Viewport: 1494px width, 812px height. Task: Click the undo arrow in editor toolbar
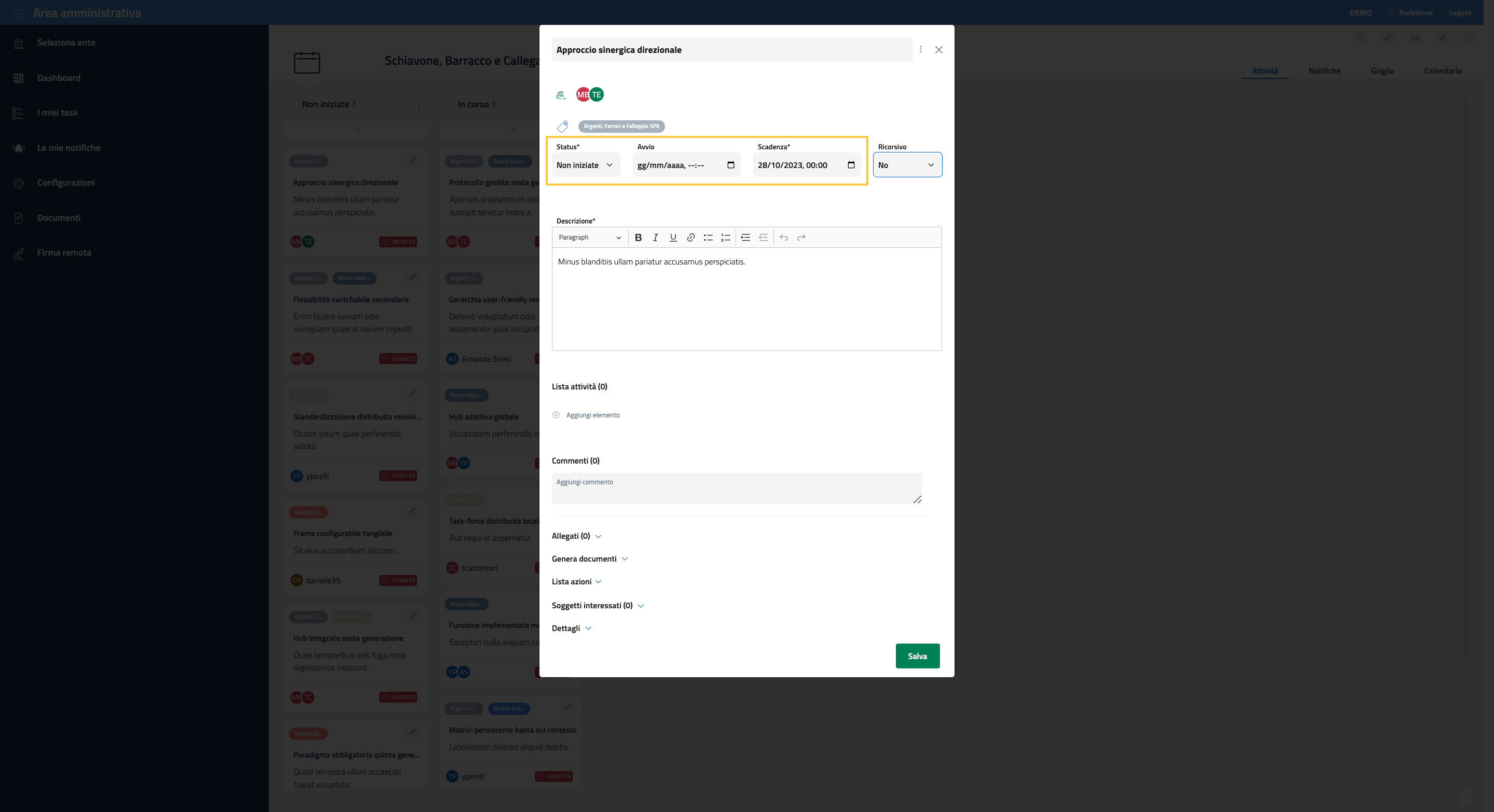point(783,237)
